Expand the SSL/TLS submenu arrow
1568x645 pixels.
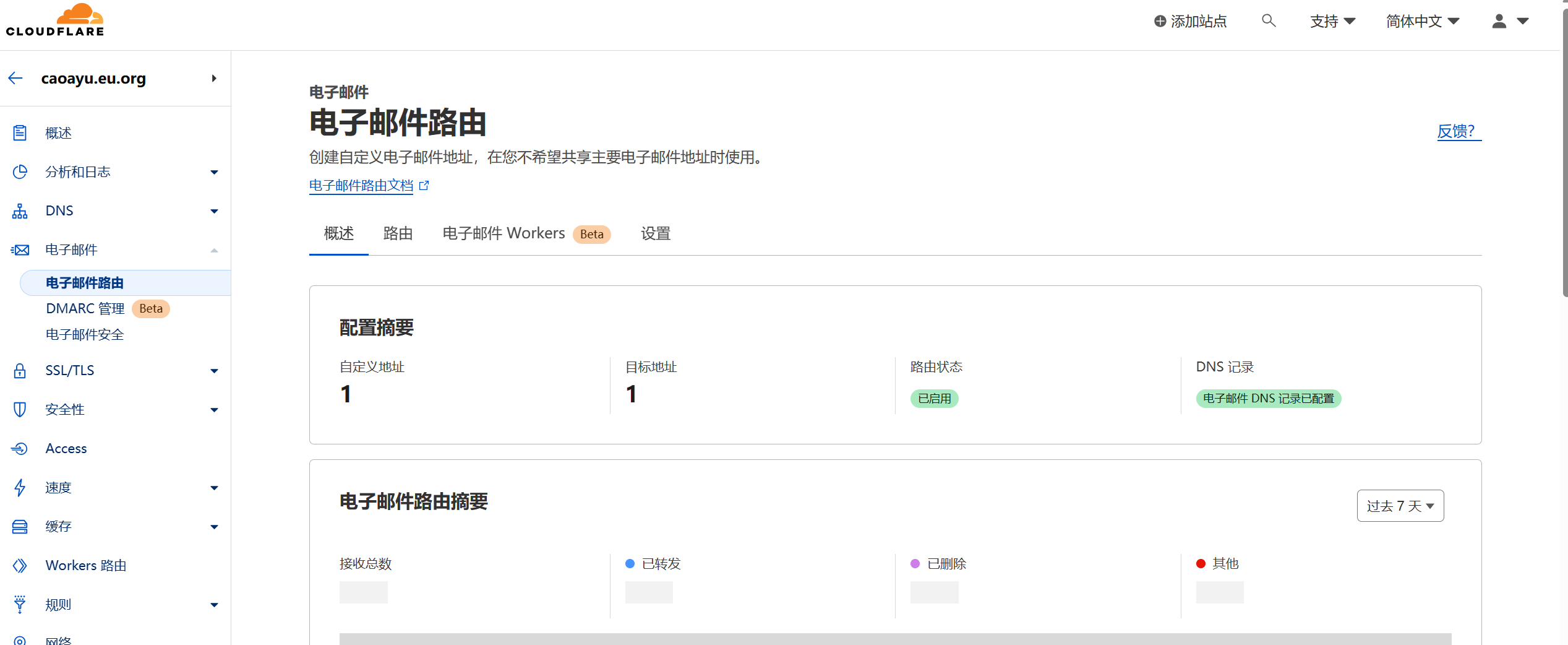click(214, 371)
